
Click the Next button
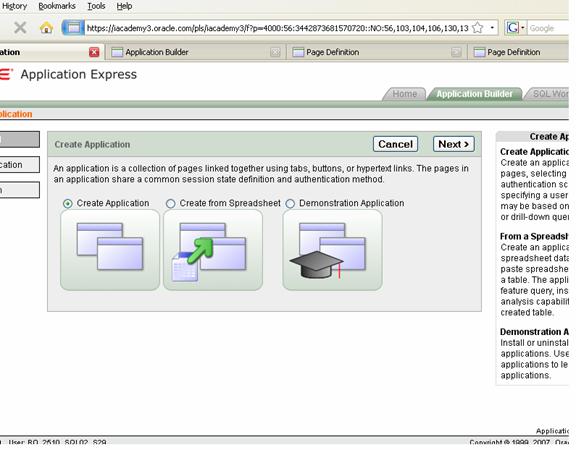coord(454,144)
